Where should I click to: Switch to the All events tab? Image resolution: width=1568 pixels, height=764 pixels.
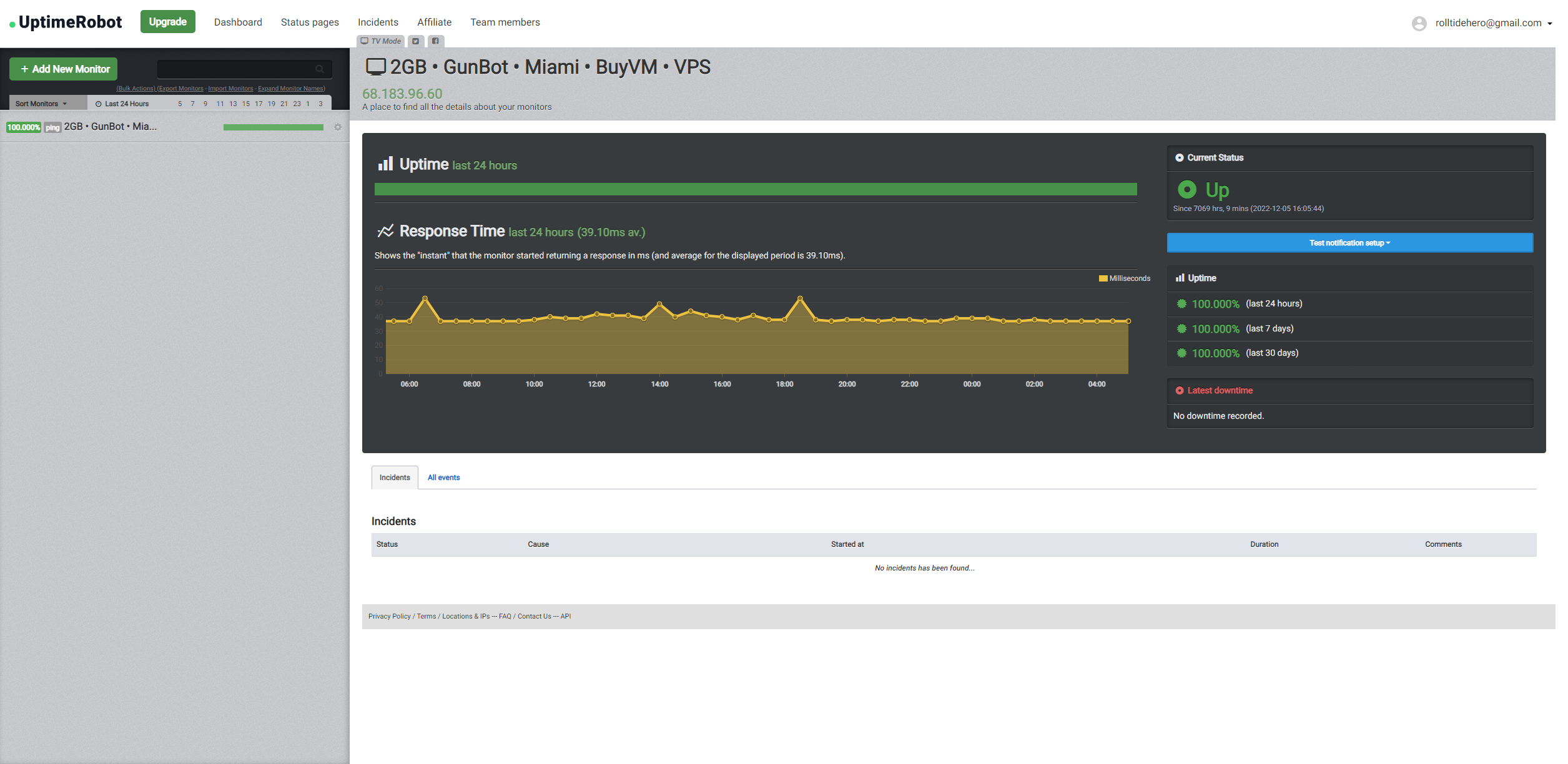(443, 477)
